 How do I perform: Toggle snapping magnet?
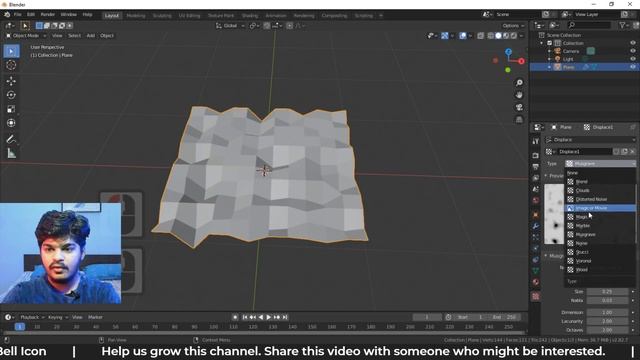pos(267,26)
